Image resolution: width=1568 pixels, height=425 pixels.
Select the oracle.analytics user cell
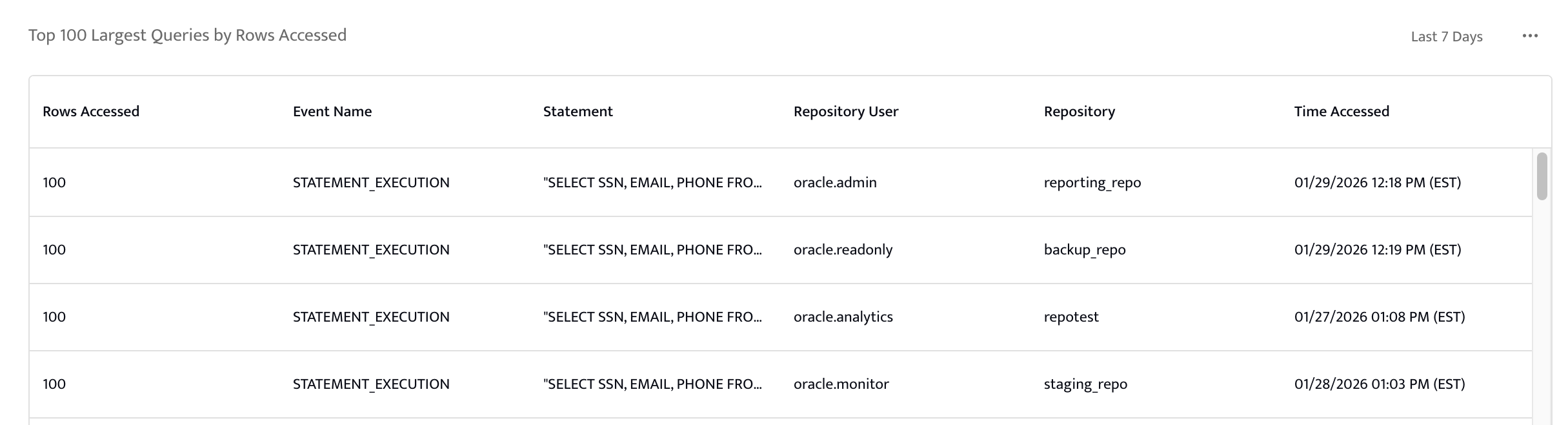[843, 317]
